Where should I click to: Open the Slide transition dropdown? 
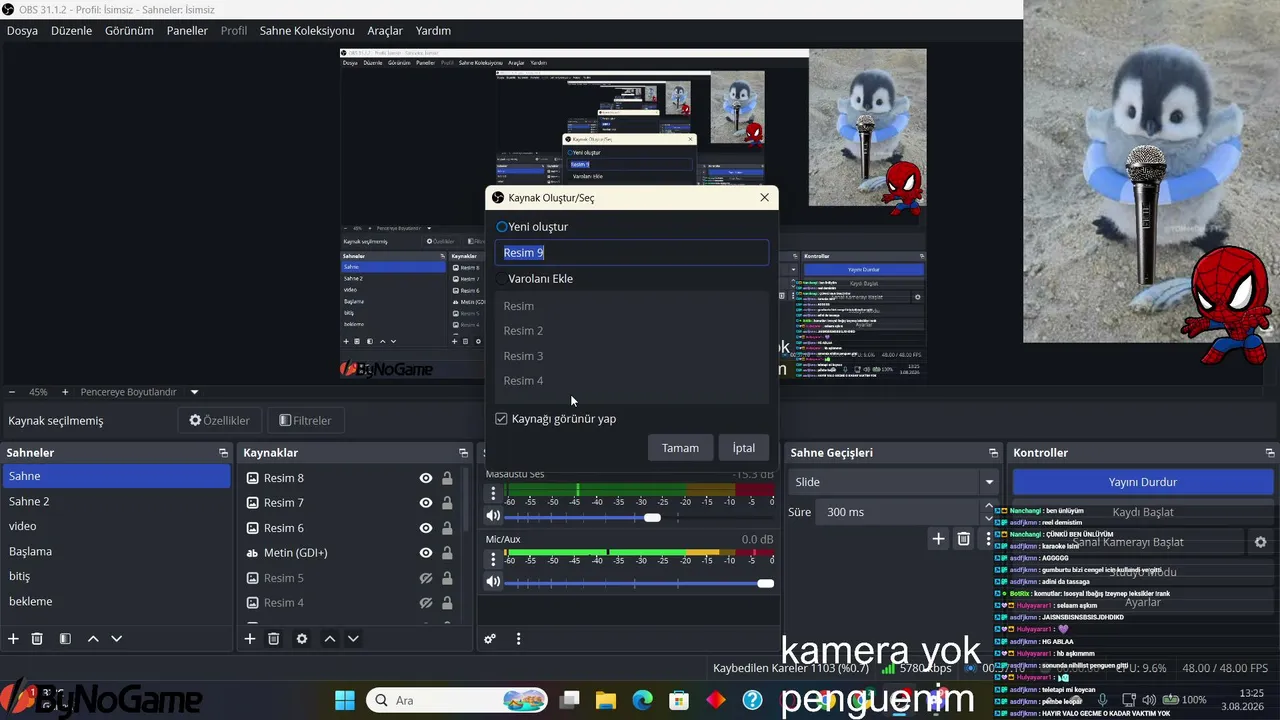[x=894, y=482]
